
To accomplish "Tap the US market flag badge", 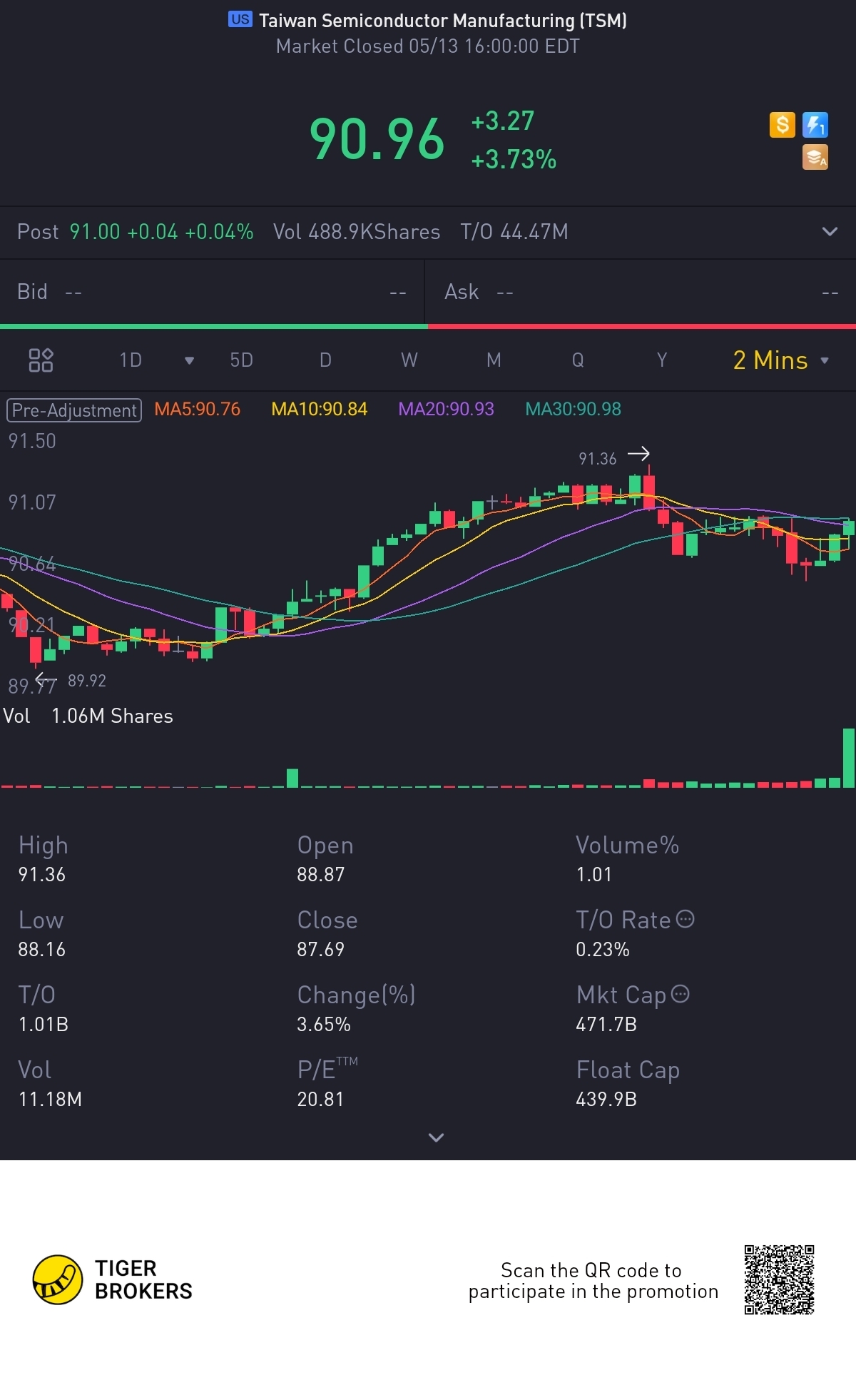I will coord(240,19).
